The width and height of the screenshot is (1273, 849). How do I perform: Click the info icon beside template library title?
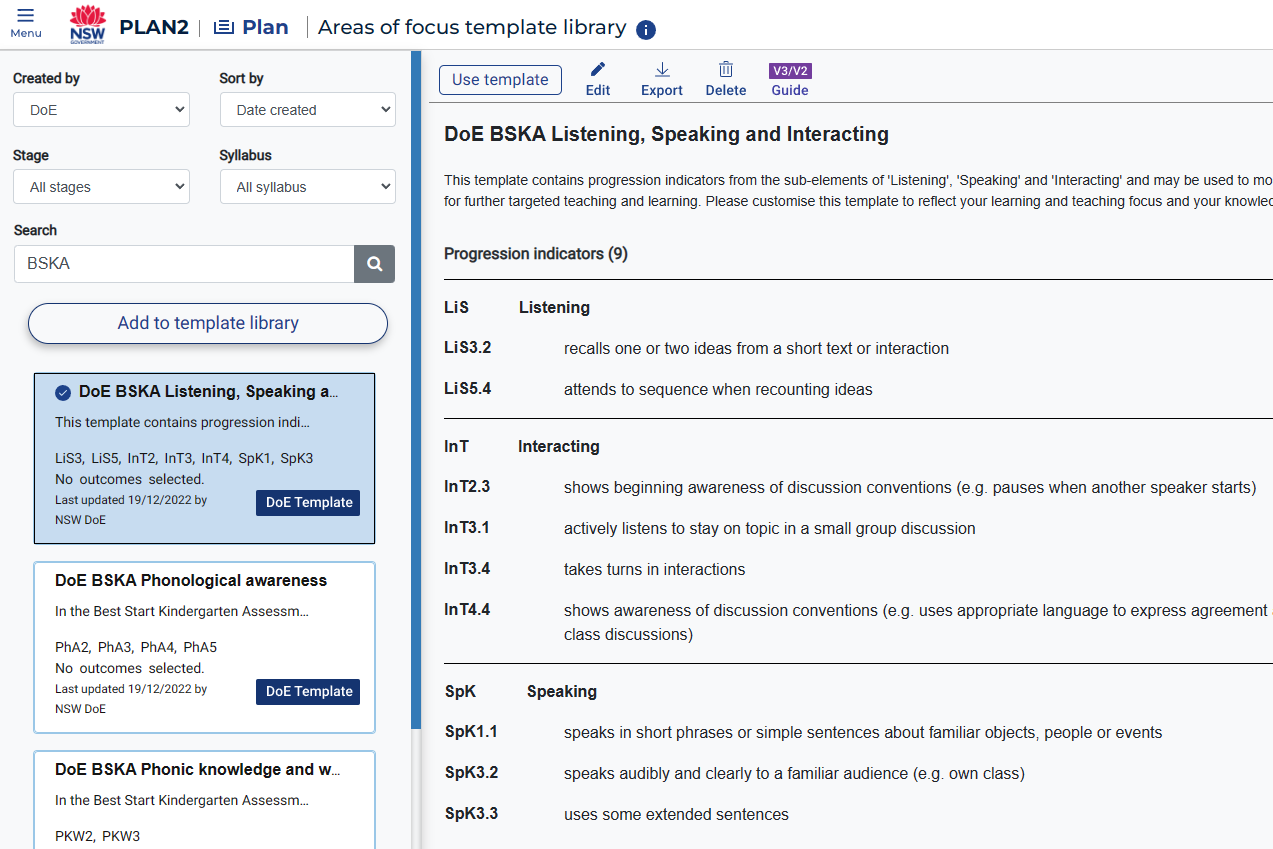click(646, 30)
